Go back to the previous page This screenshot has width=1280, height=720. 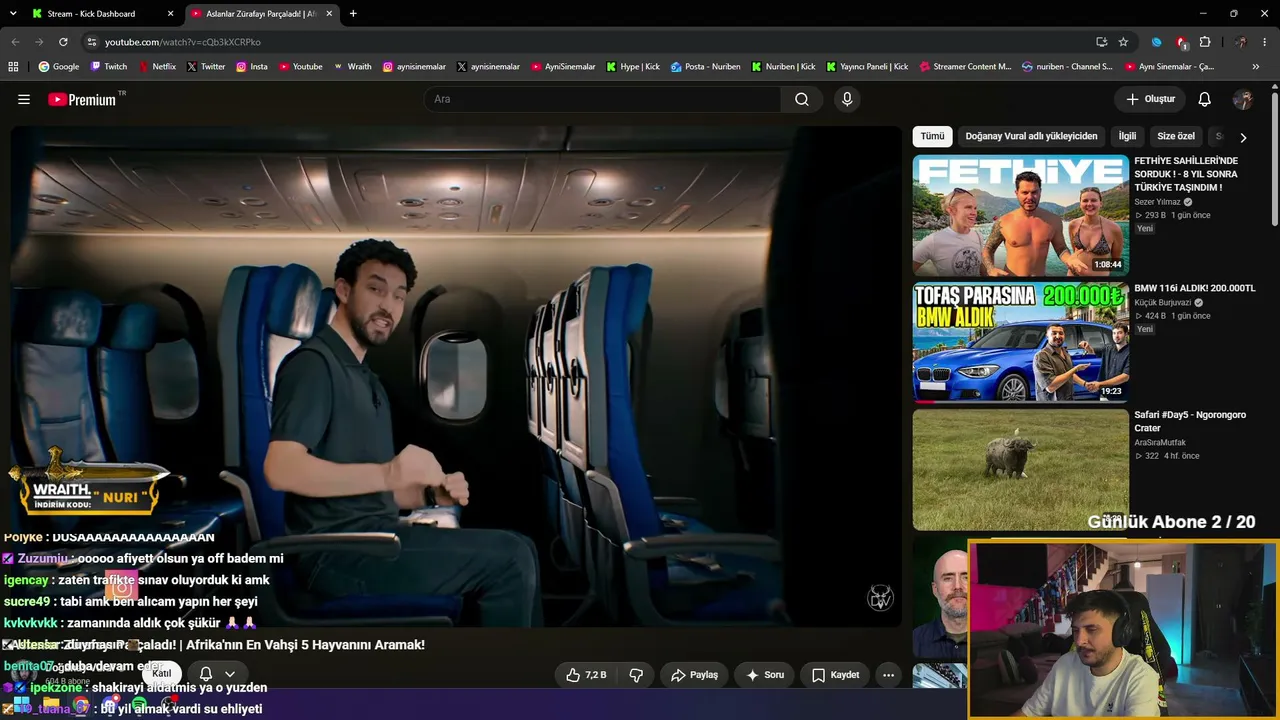coord(15,42)
